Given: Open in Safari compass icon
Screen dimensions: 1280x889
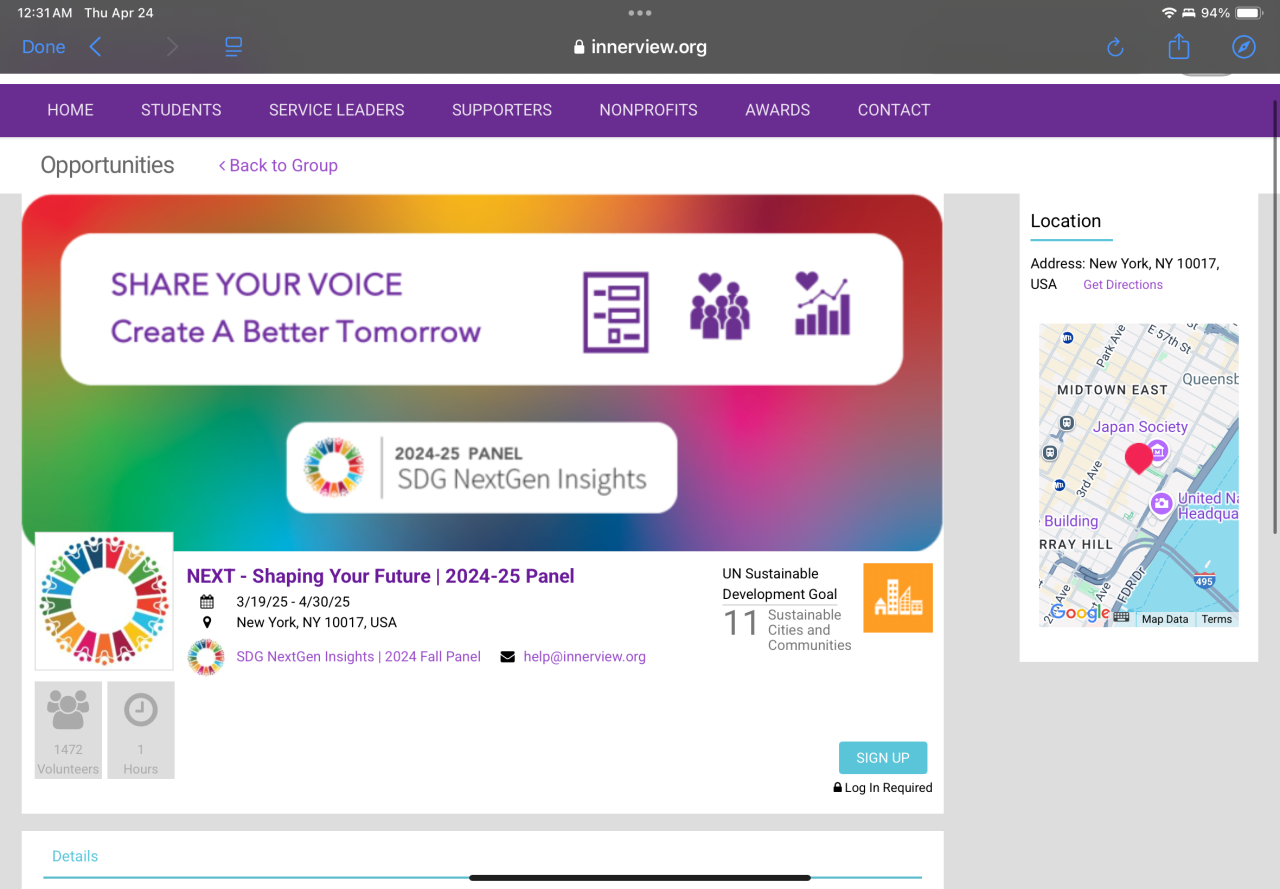Looking at the screenshot, I should click(1244, 47).
